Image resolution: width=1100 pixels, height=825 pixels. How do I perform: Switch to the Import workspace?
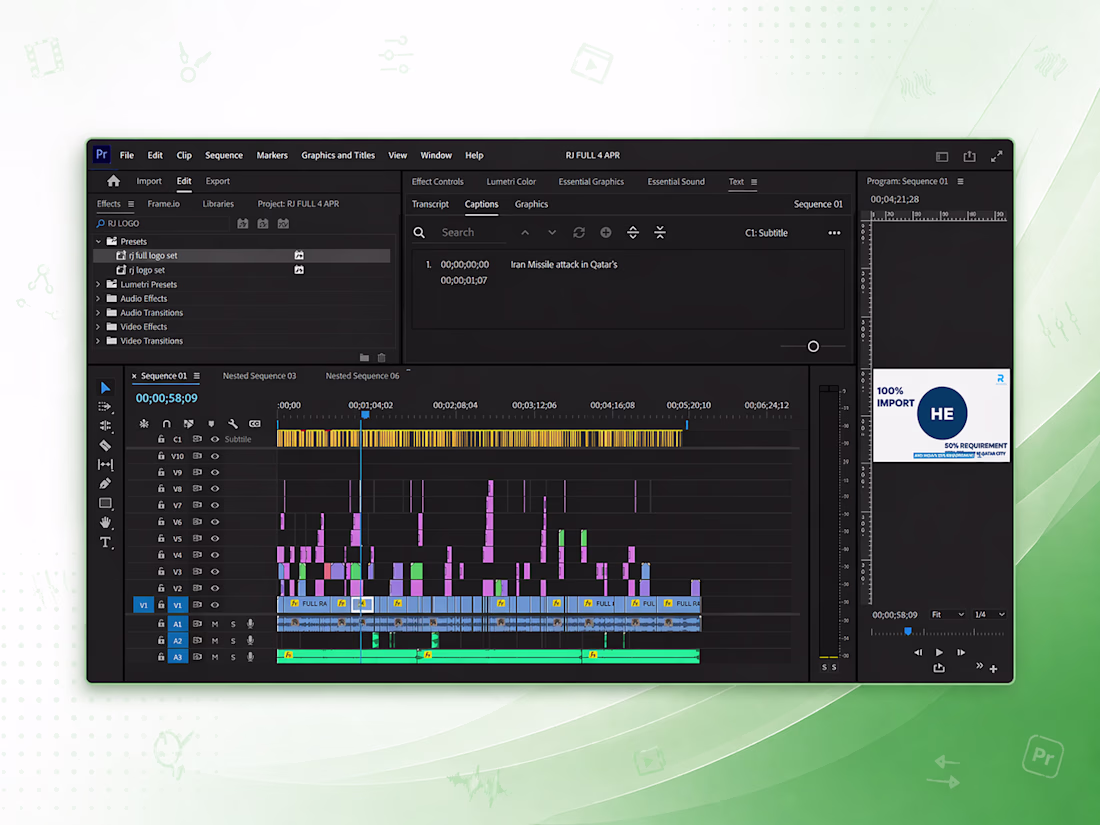click(x=149, y=181)
